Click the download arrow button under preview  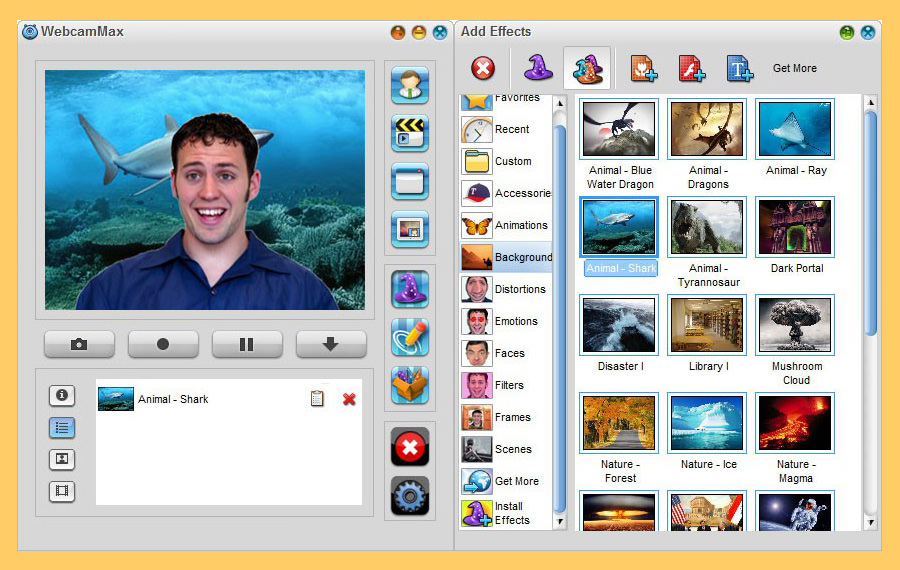tap(330, 344)
